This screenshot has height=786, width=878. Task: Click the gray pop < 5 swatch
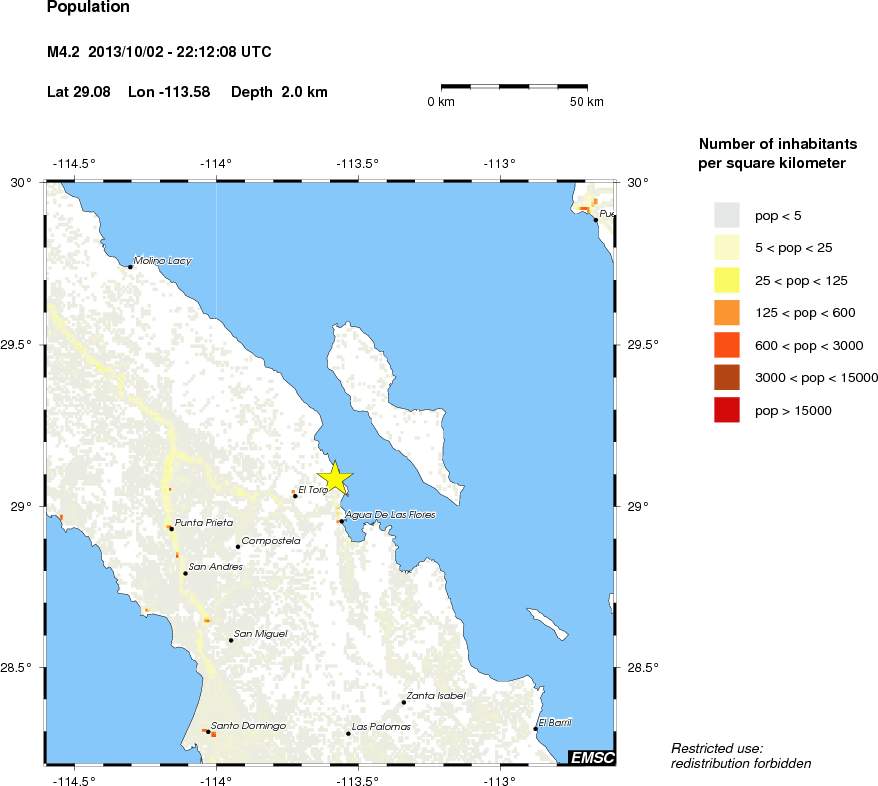pyautogui.click(x=726, y=215)
